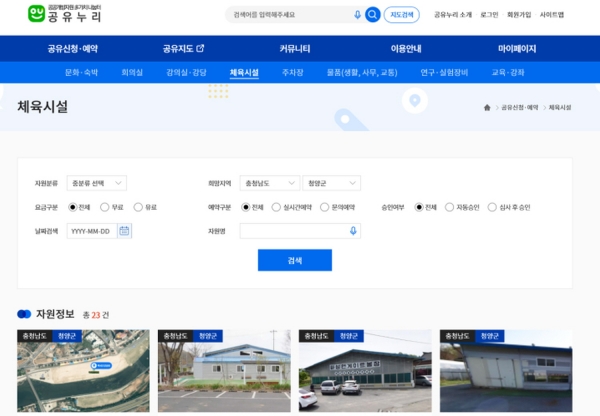Open the calendar date picker icon

coord(124,231)
